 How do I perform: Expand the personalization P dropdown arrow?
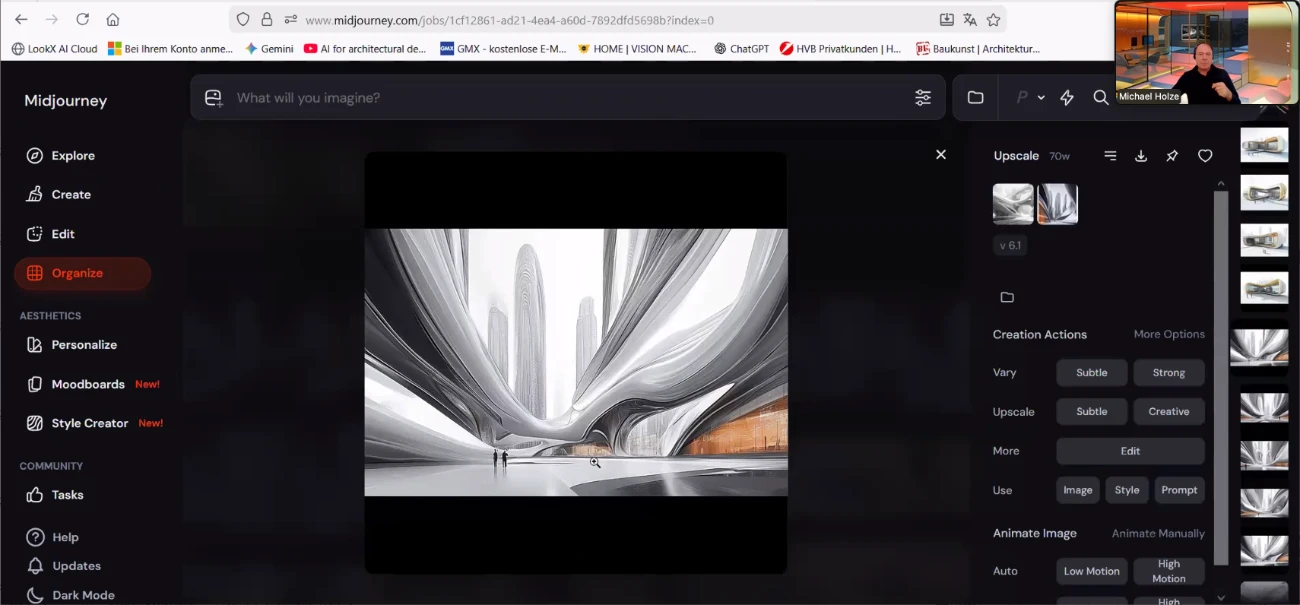tap(1041, 98)
